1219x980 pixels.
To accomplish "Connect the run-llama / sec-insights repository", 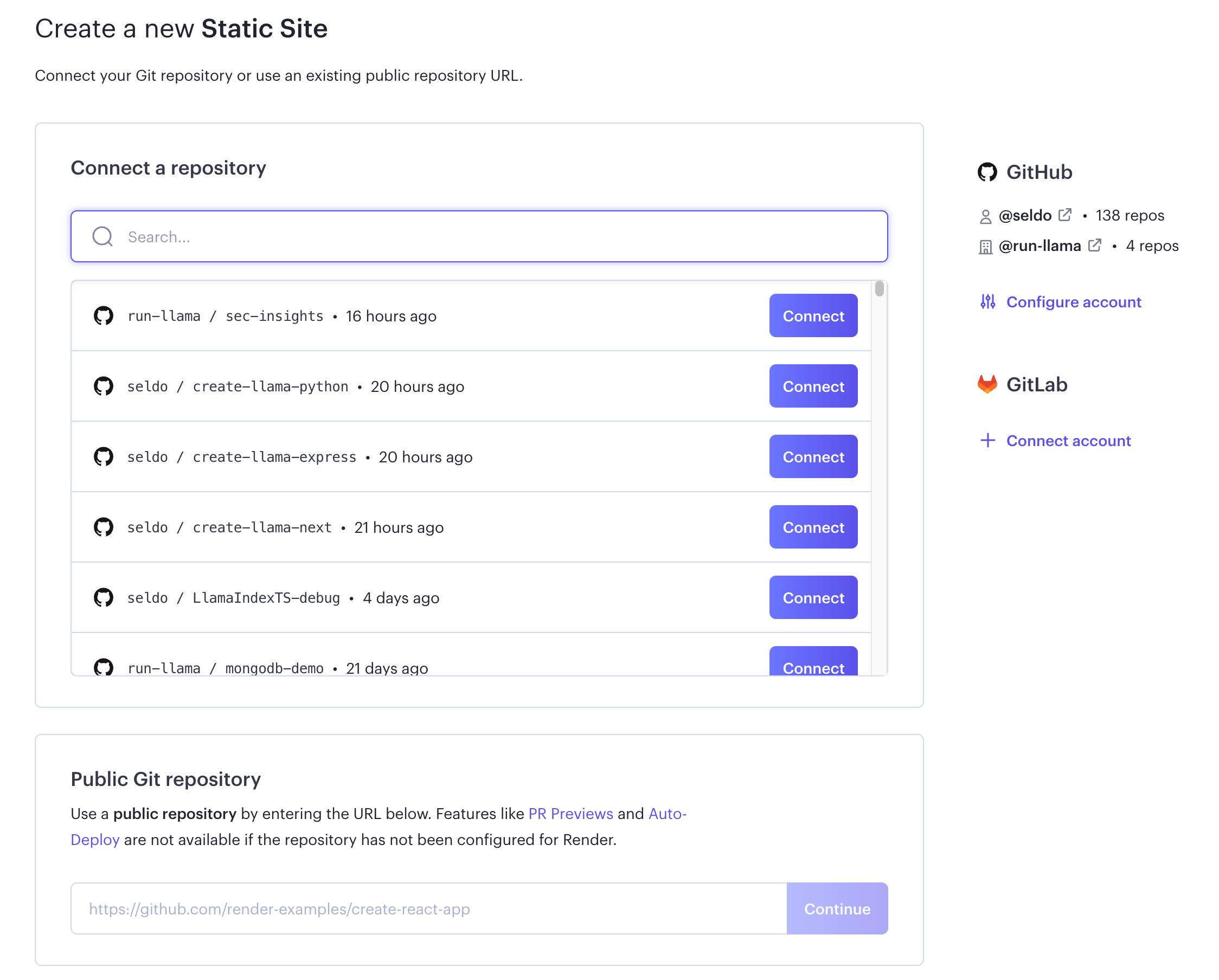I will pos(813,315).
